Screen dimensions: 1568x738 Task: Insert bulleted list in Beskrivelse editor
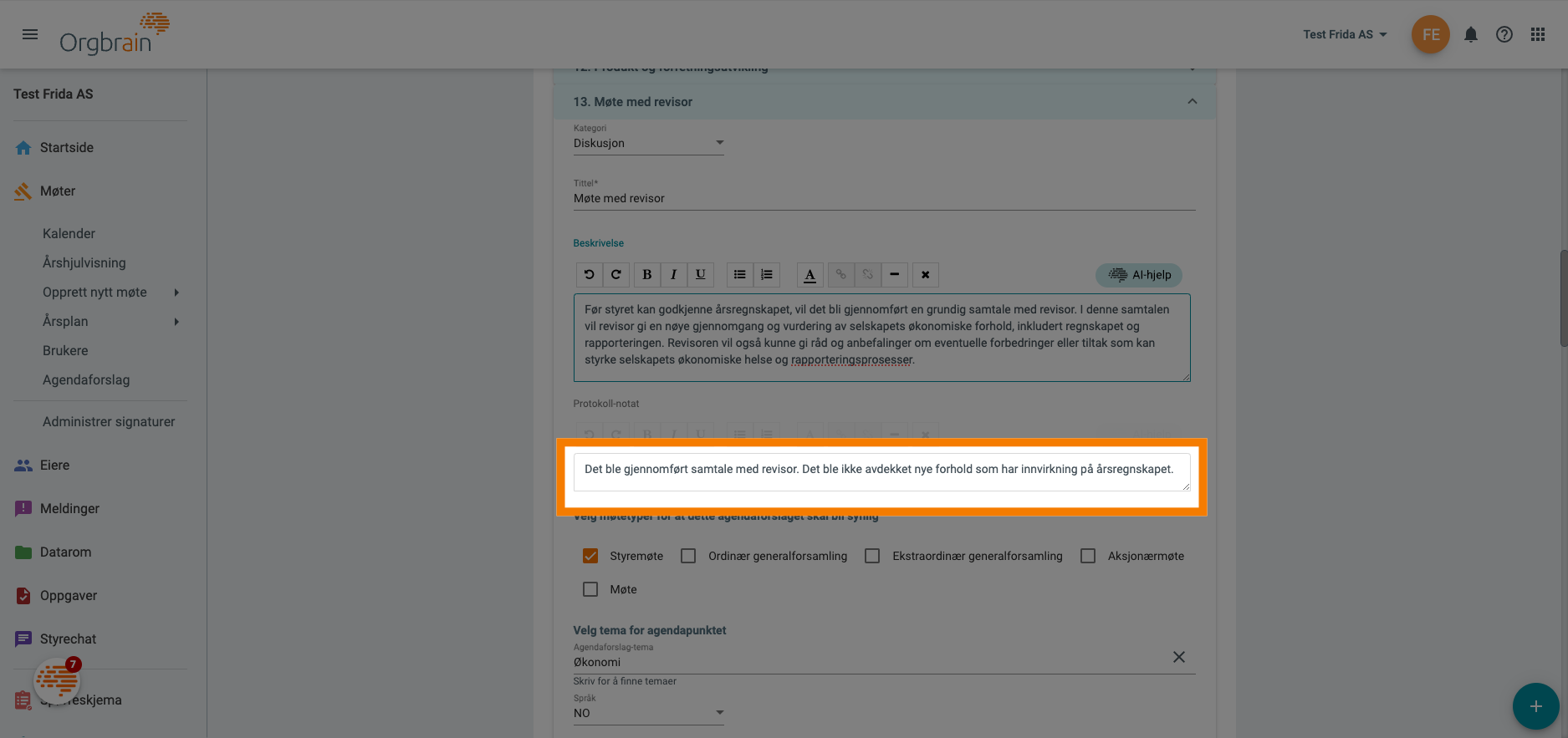click(740, 274)
